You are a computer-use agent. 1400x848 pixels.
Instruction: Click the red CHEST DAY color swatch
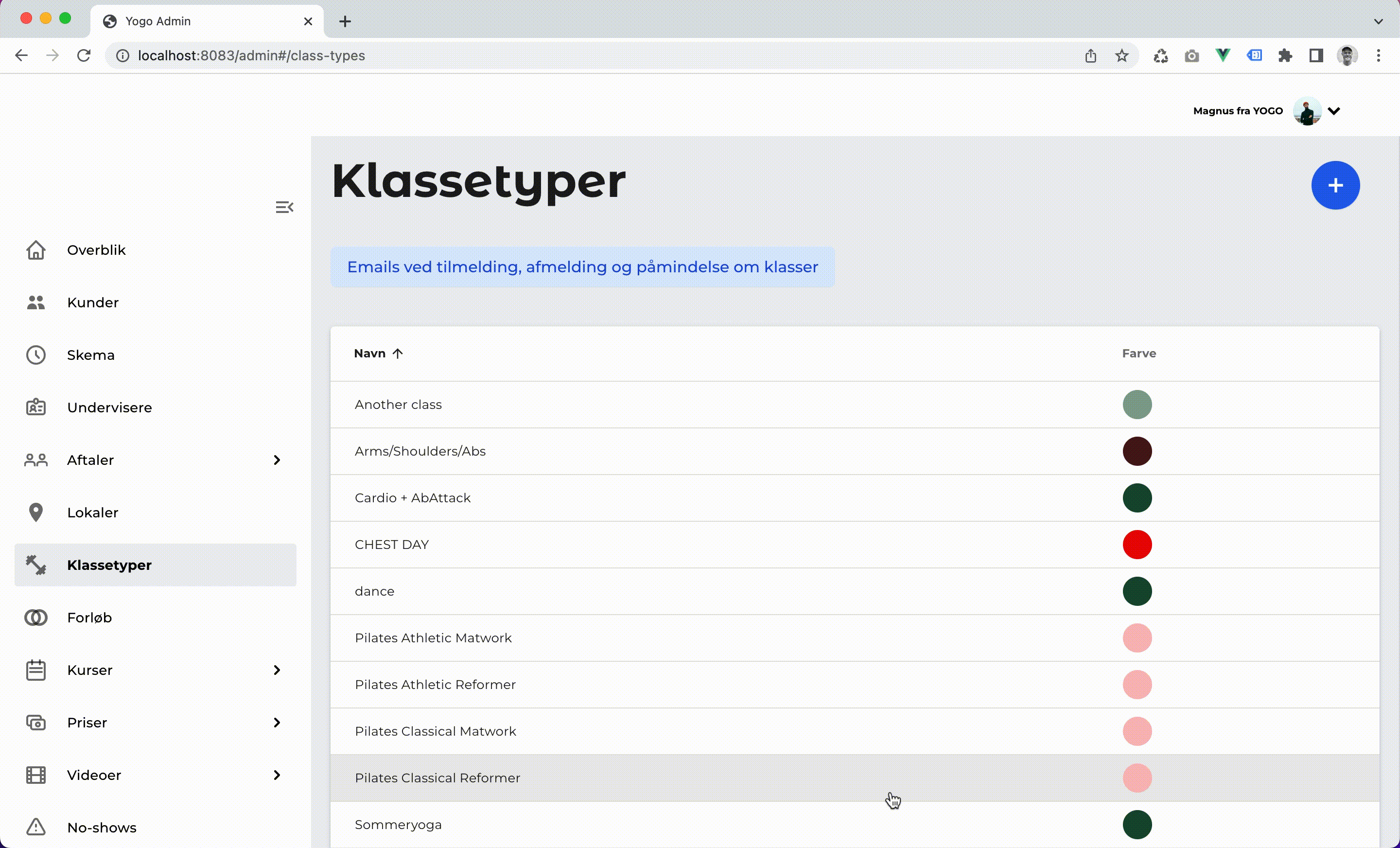1137,545
